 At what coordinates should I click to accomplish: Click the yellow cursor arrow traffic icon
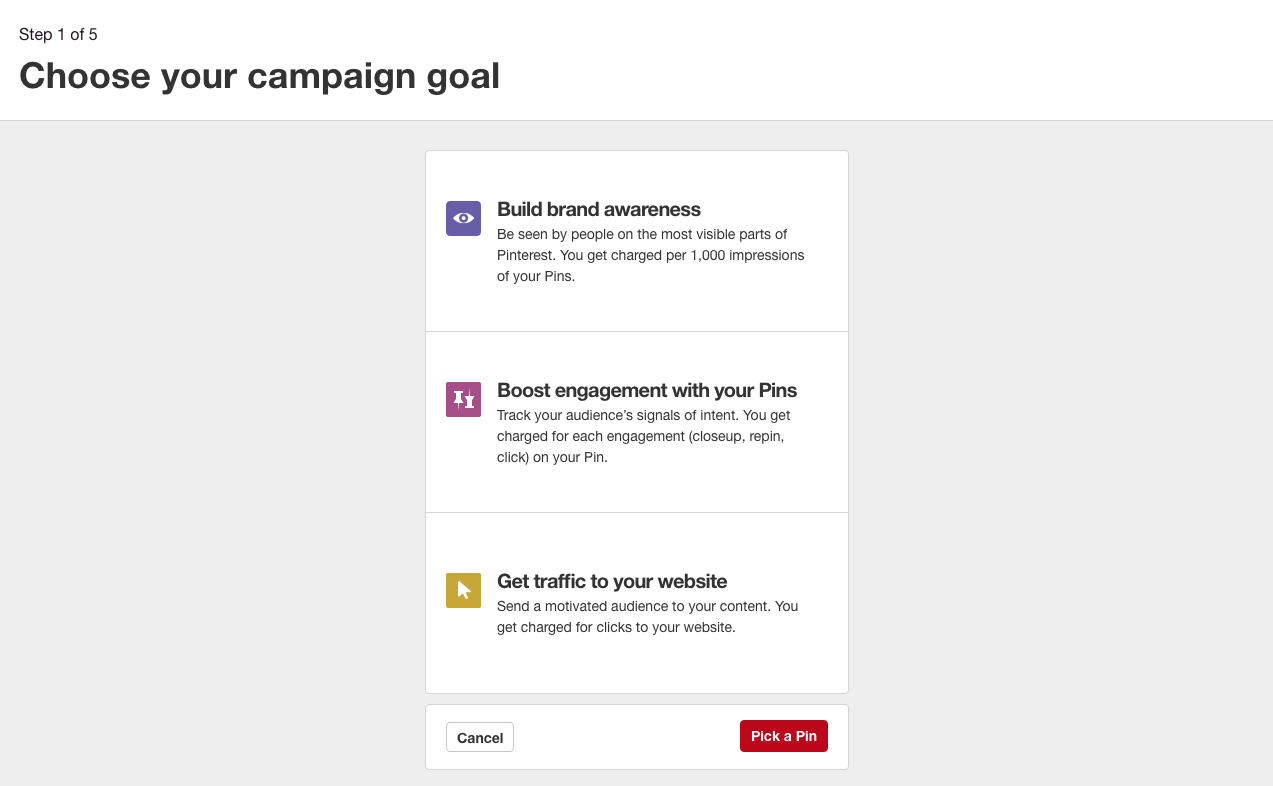click(463, 590)
